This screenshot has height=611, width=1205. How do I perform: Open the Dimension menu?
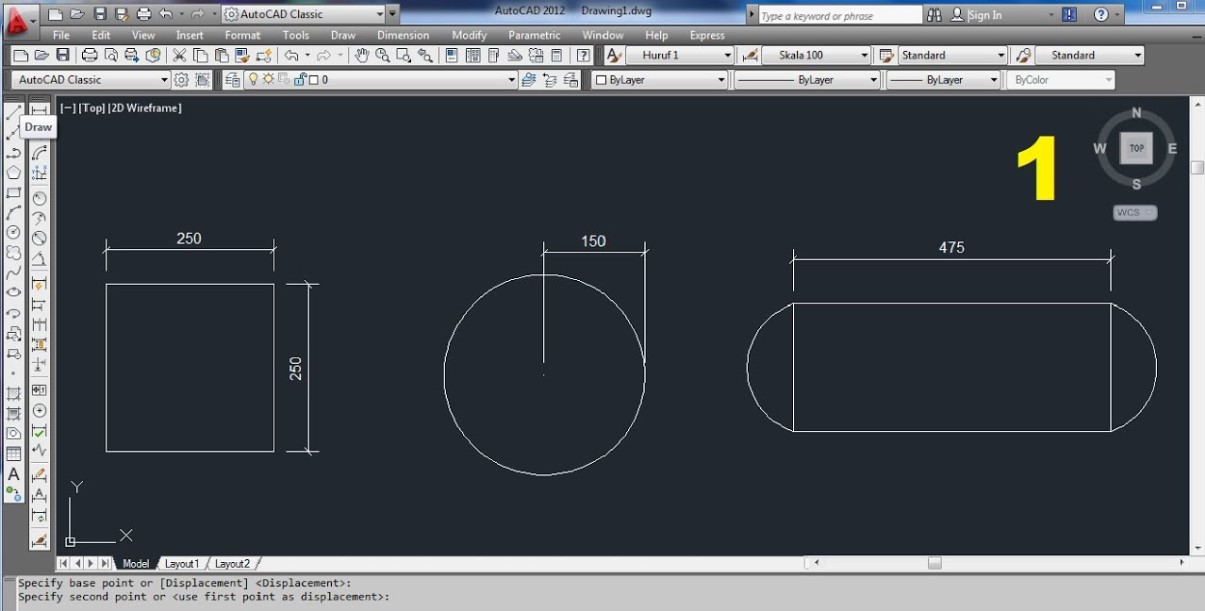(402, 35)
